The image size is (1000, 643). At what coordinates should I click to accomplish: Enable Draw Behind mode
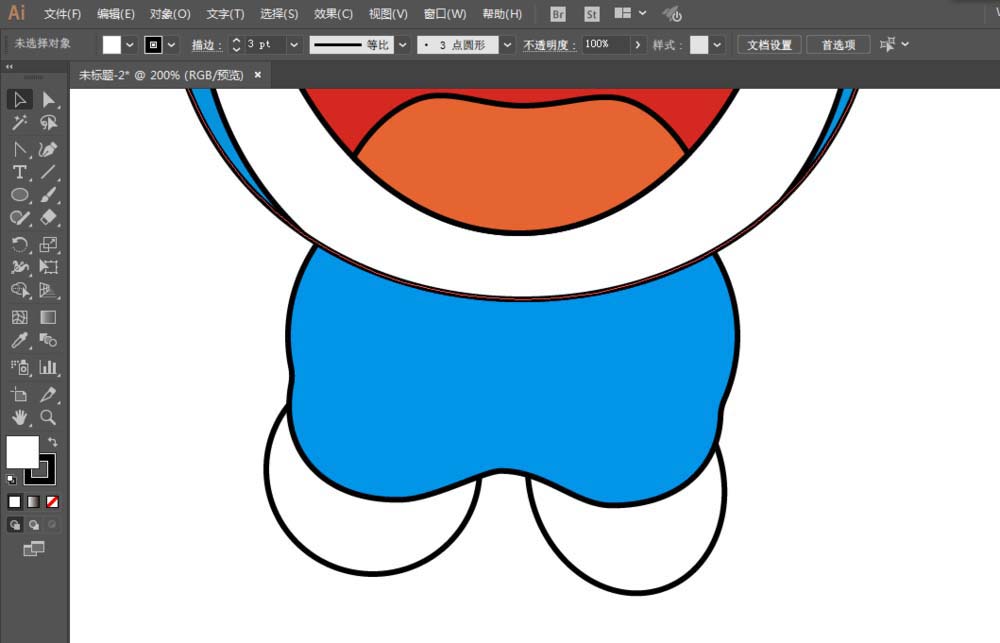coord(34,525)
